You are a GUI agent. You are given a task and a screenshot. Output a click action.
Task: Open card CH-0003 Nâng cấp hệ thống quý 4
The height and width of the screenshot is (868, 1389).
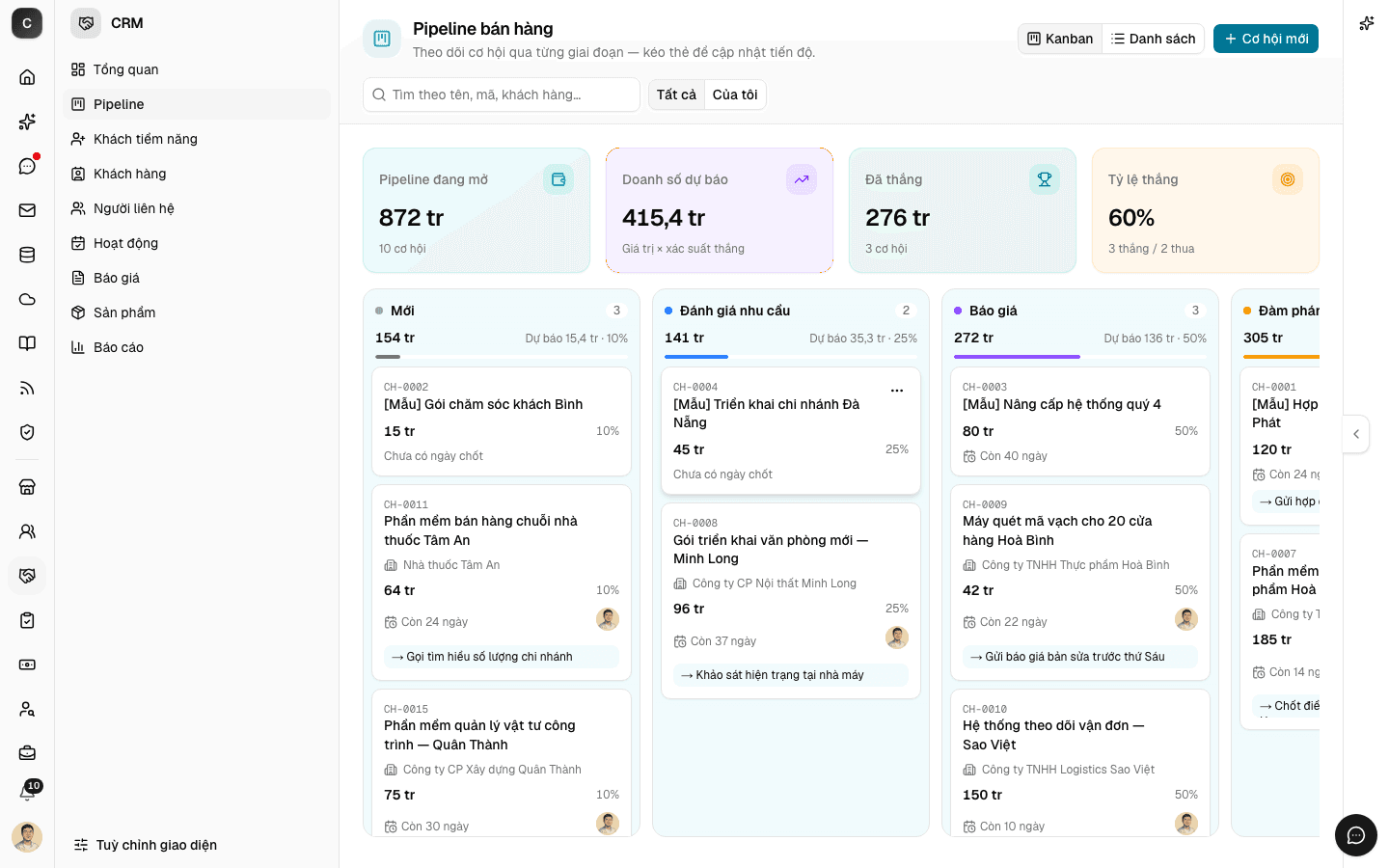point(1080,421)
